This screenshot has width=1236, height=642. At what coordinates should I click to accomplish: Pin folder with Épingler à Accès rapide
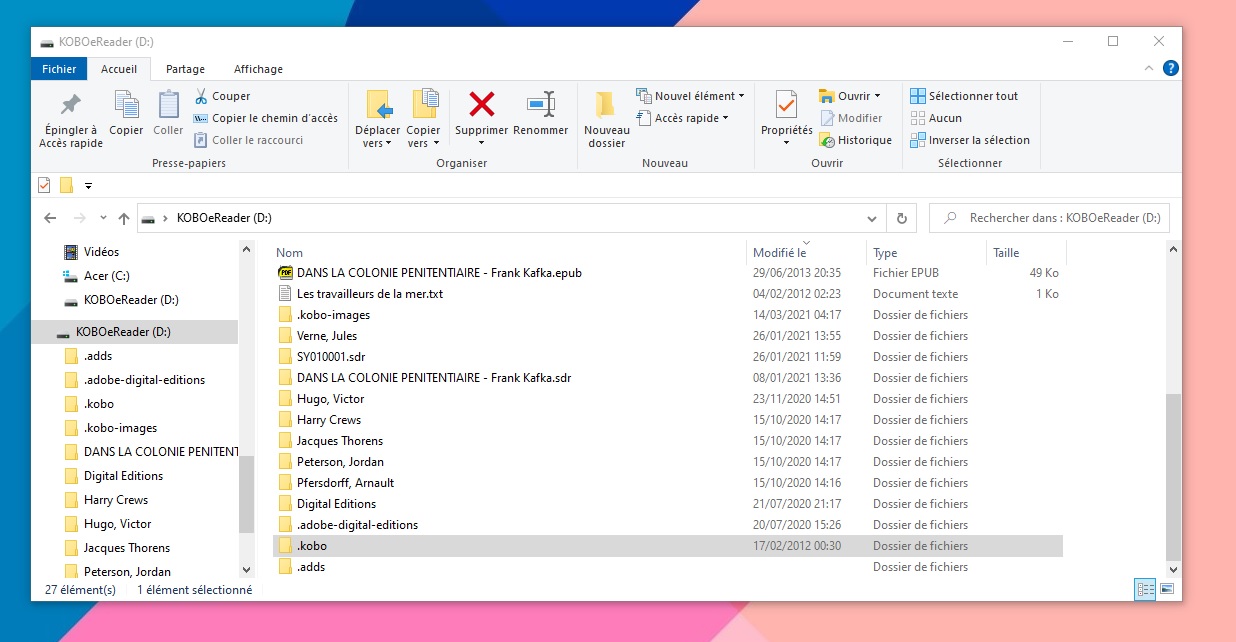(x=71, y=119)
